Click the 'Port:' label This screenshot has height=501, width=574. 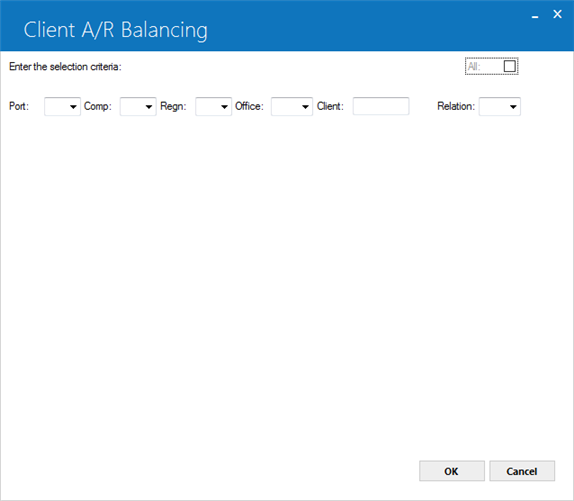click(x=19, y=106)
